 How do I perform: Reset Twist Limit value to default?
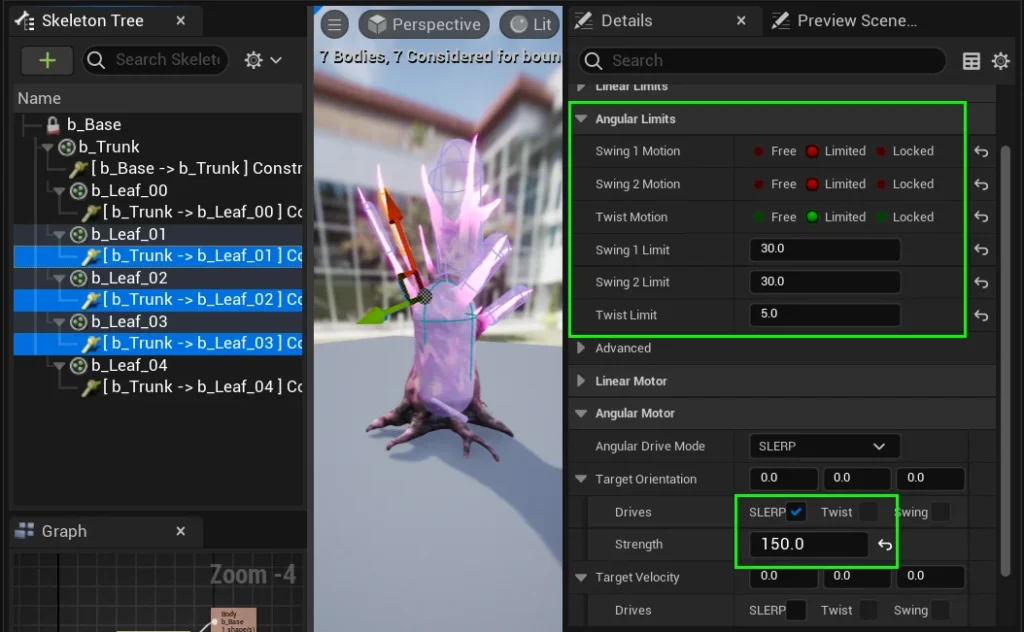click(981, 316)
